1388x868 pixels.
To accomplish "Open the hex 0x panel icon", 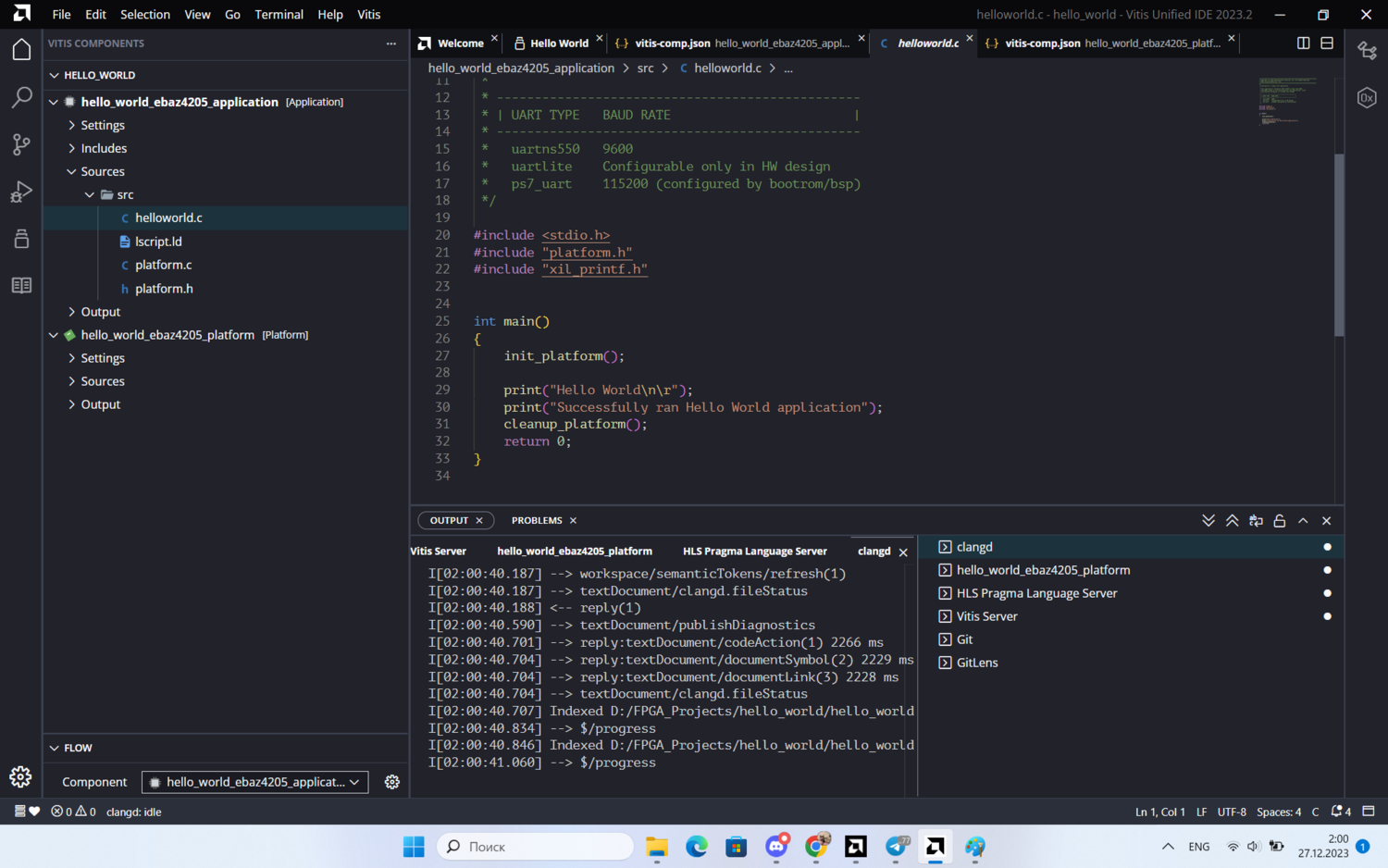I will click(1367, 97).
